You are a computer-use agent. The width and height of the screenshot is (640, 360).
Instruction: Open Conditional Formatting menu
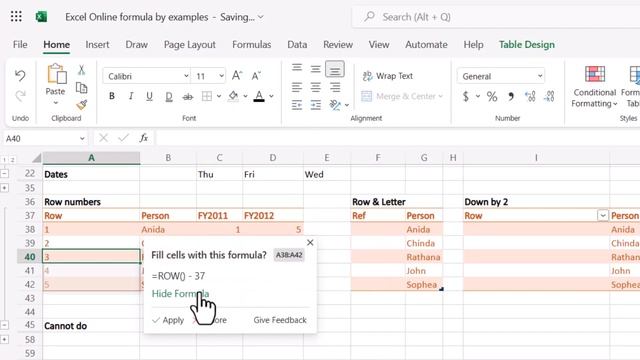pyautogui.click(x=594, y=87)
